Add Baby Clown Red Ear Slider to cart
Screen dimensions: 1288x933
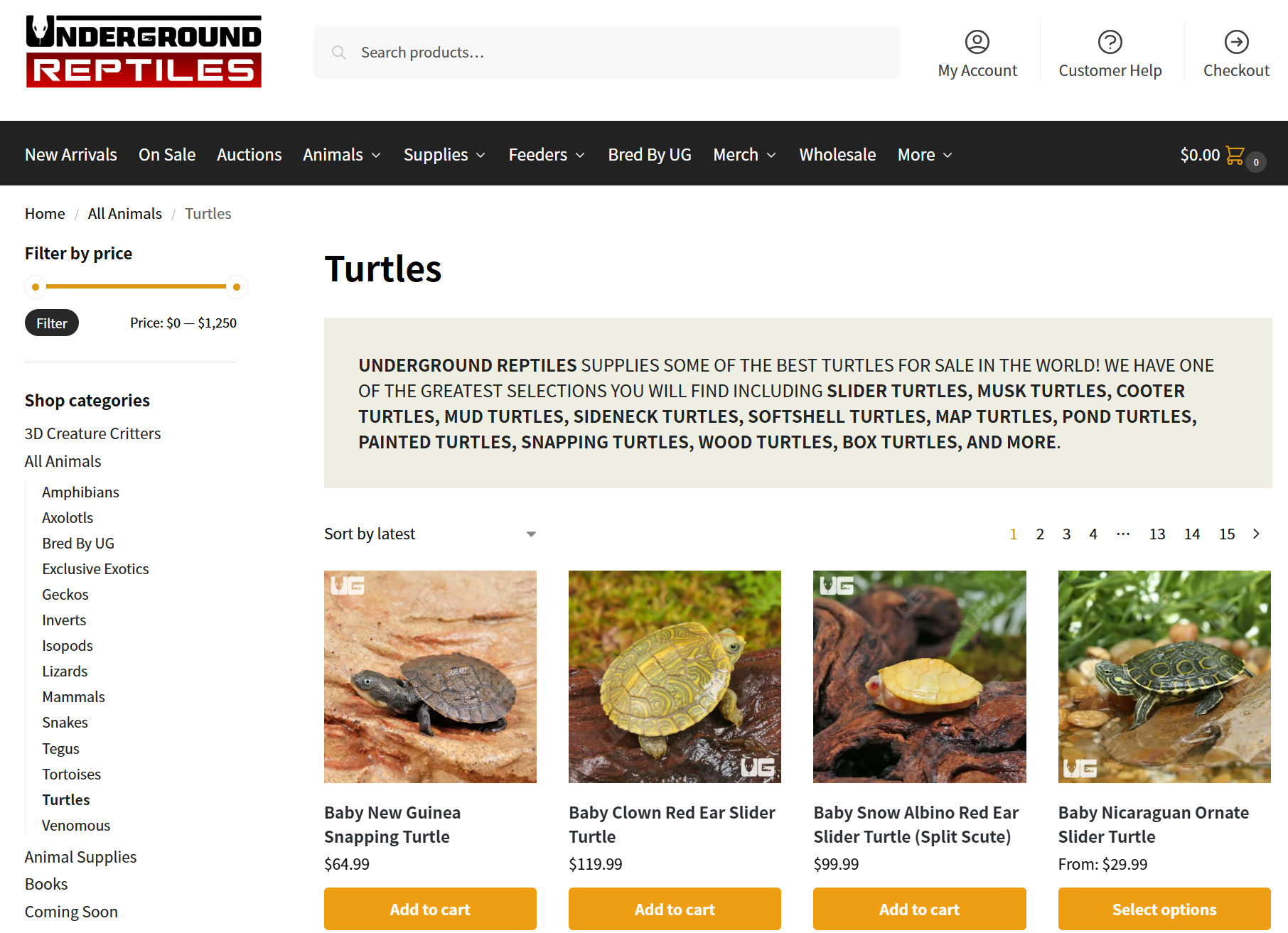tap(674, 909)
